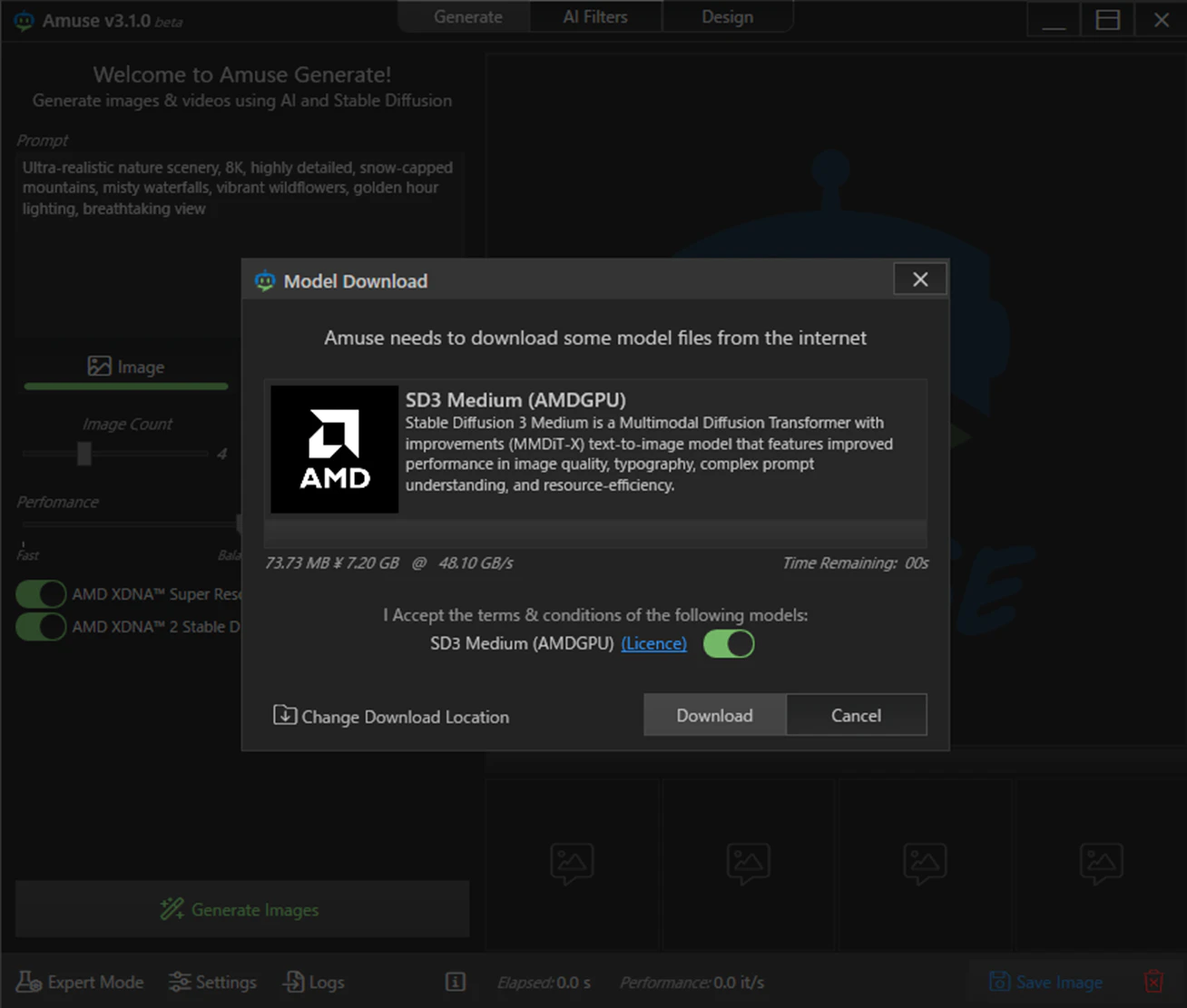Click the Model Download dialog robot icon
The width and height of the screenshot is (1187, 1008).
pos(265,281)
